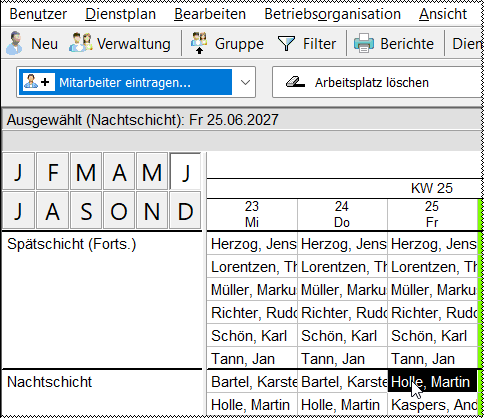
Task: Select the O (October) month button
Action: [x=119, y=210]
